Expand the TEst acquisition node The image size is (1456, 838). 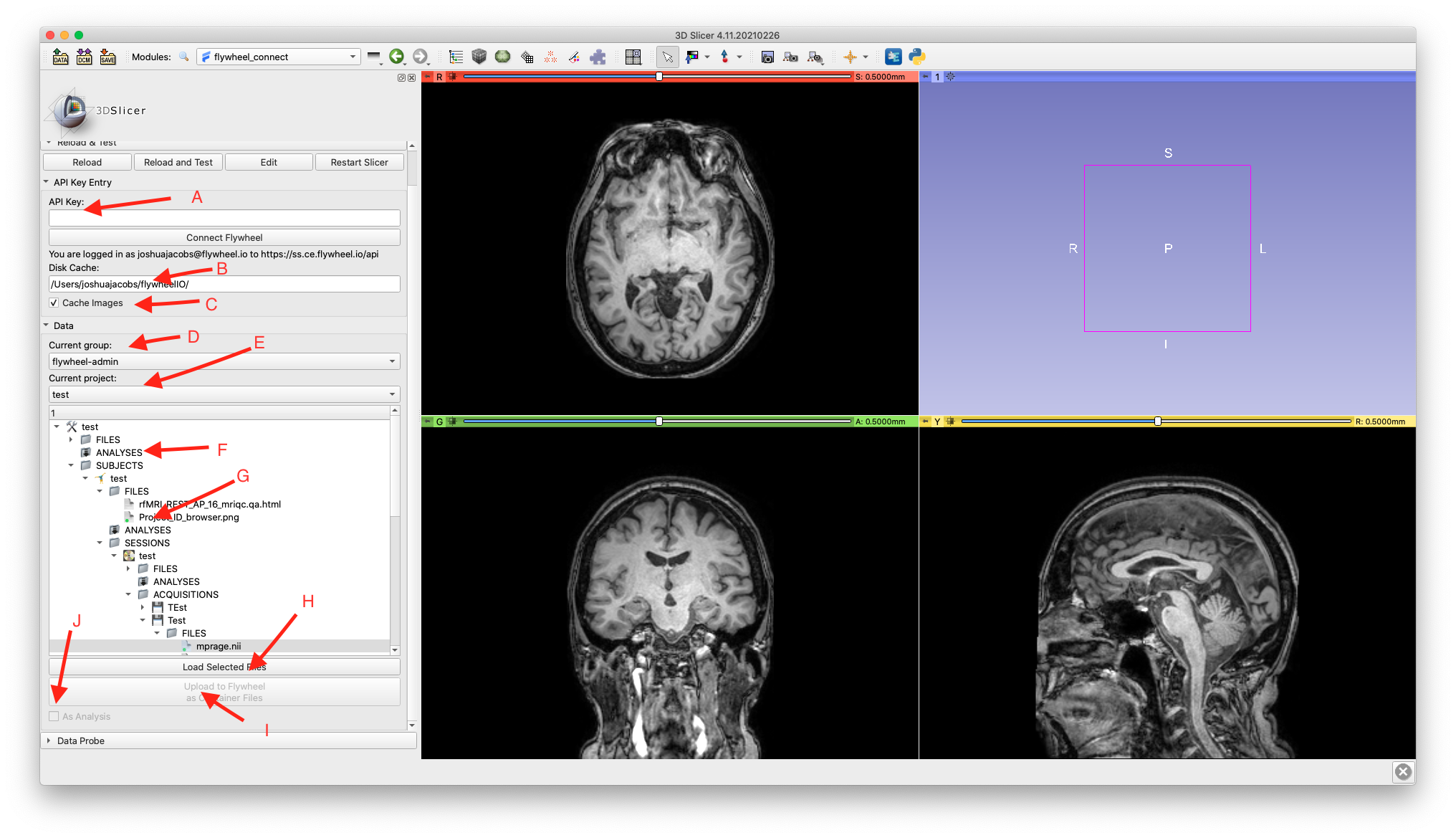click(143, 607)
